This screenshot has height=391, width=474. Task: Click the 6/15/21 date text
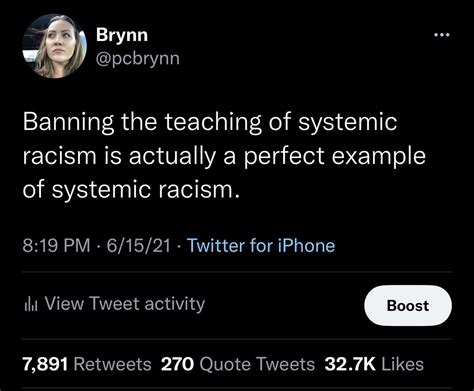pyautogui.click(x=138, y=246)
